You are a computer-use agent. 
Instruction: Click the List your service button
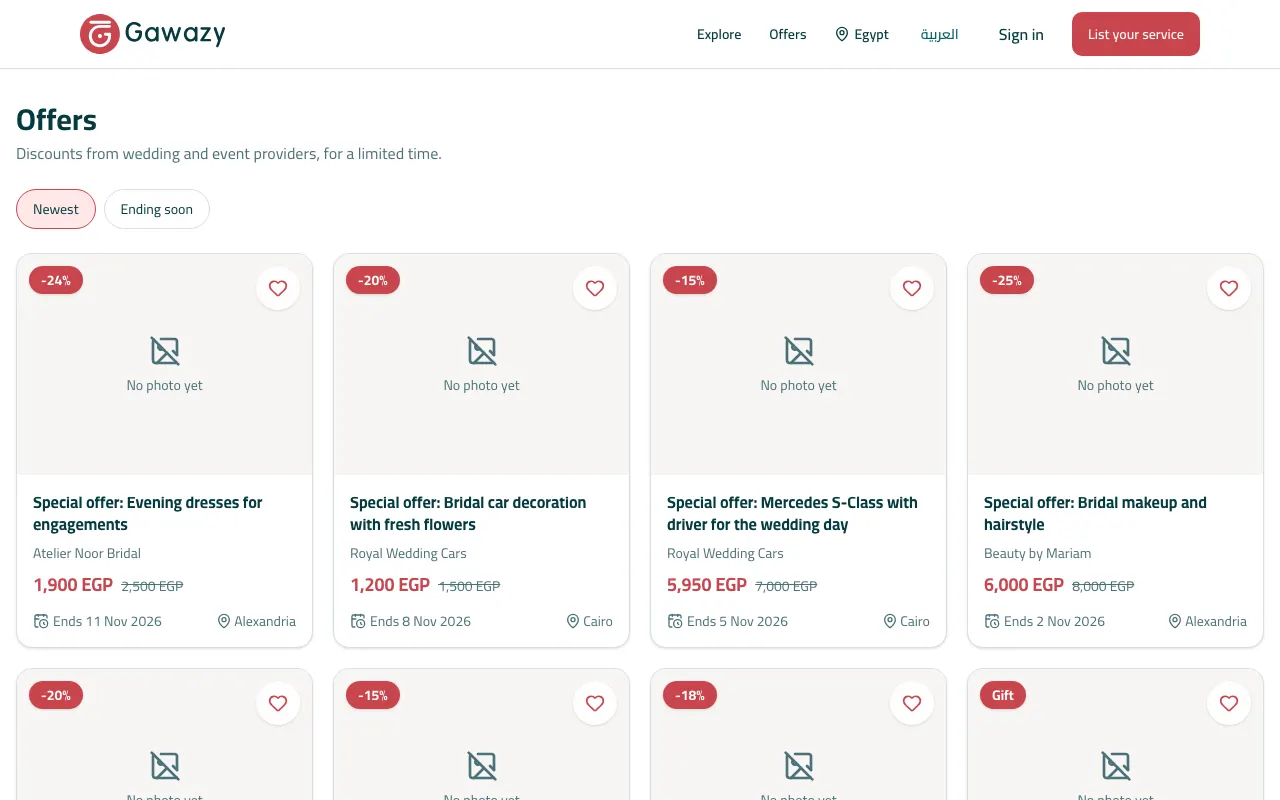(x=1136, y=34)
